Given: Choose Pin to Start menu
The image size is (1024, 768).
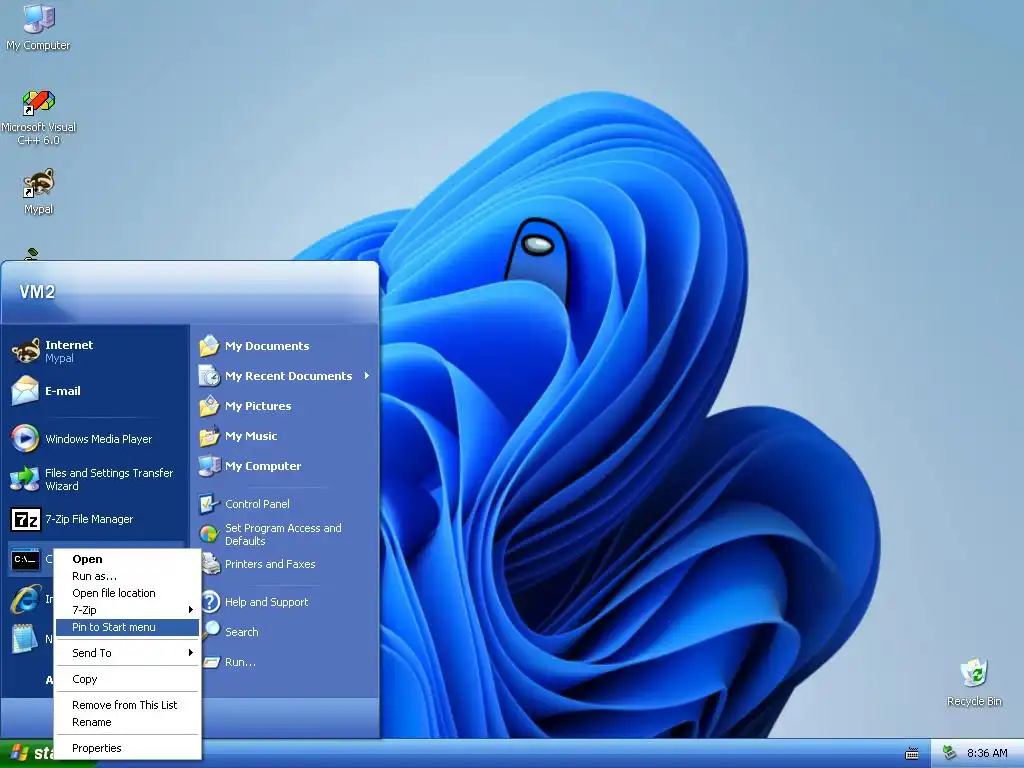Looking at the screenshot, I should click(x=127, y=627).
